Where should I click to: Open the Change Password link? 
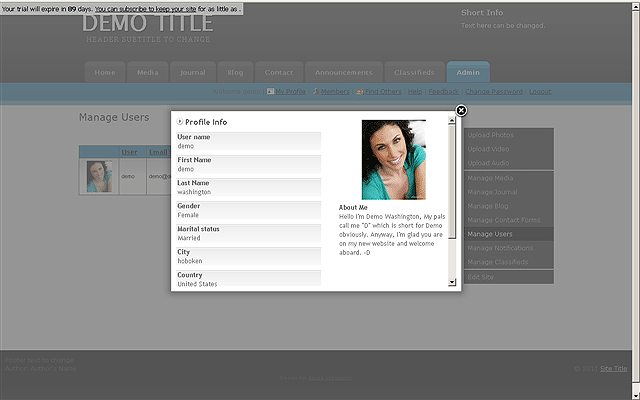pos(493,91)
